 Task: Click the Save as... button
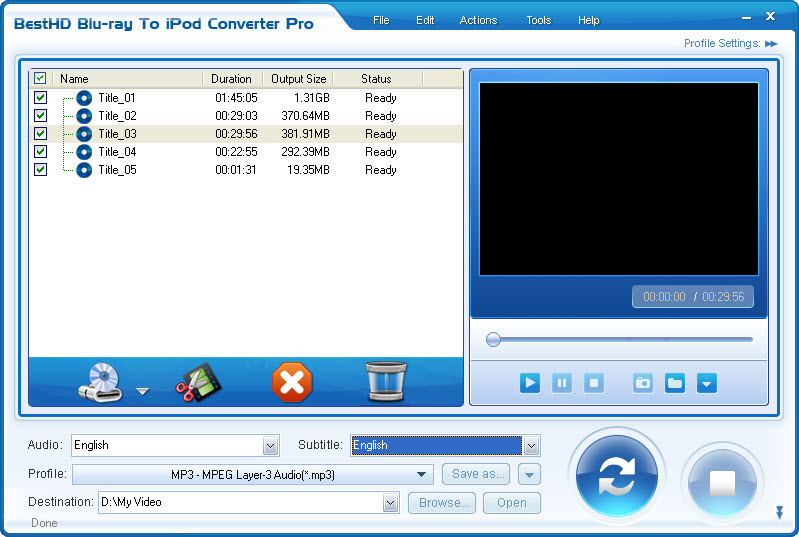(476, 474)
